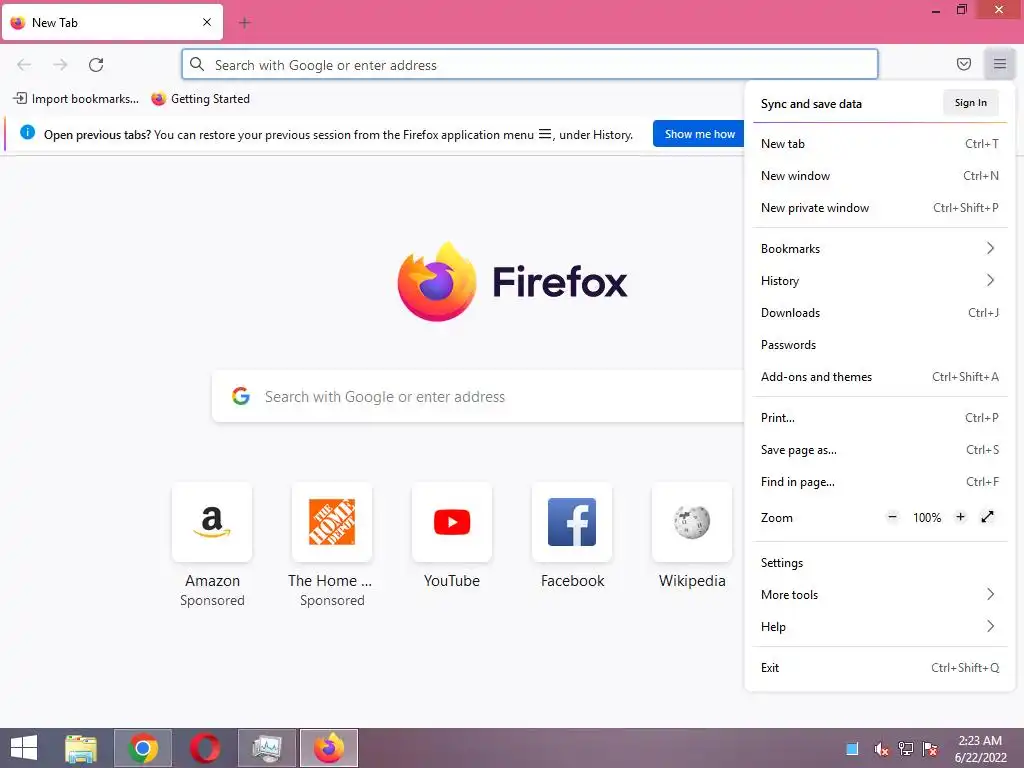Expand the Bookmarks submenu
1024x768 pixels.
click(879, 249)
